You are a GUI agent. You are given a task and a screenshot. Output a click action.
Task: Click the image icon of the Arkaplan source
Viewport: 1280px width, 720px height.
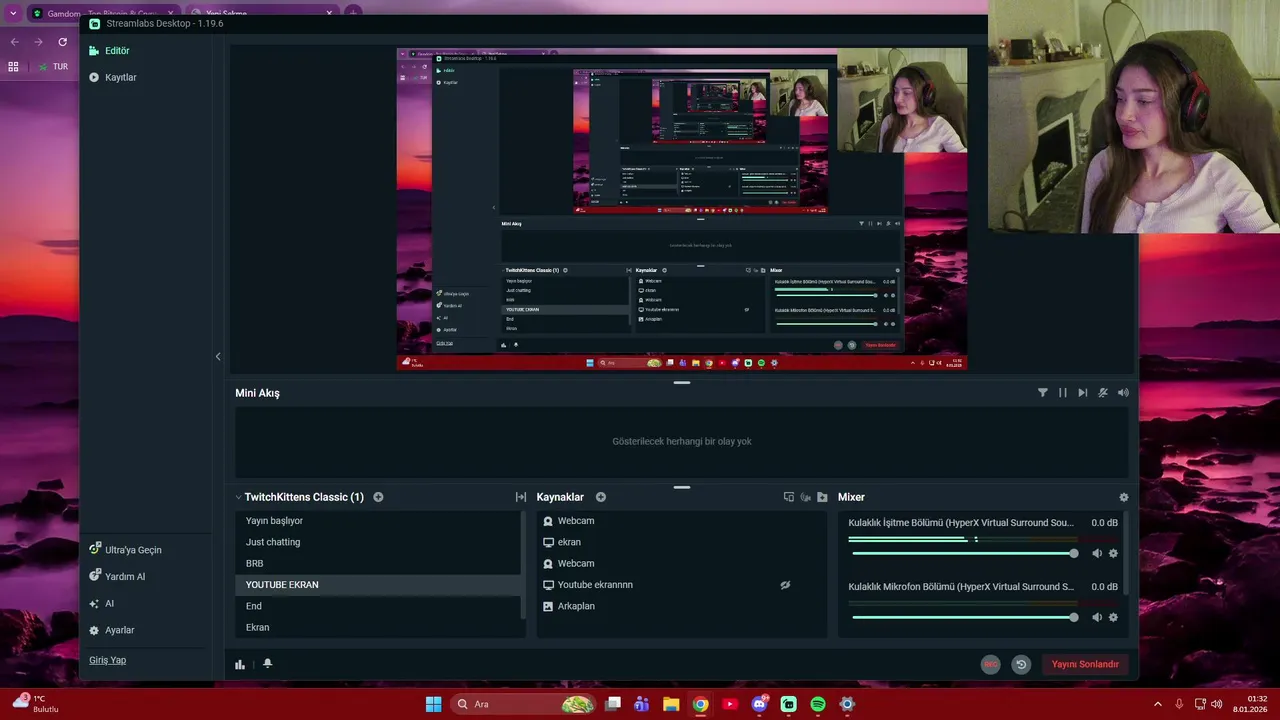point(548,606)
